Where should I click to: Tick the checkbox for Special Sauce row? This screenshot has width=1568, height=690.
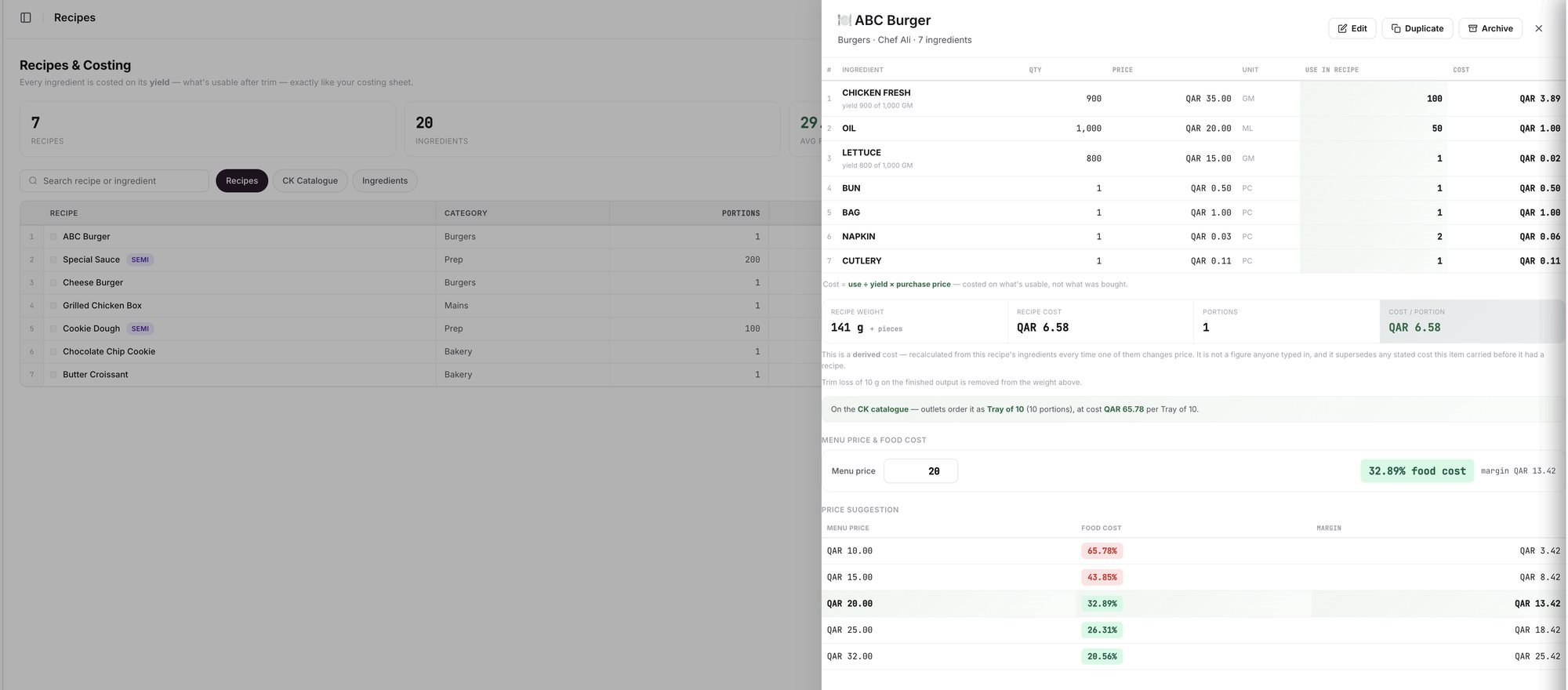(x=53, y=260)
